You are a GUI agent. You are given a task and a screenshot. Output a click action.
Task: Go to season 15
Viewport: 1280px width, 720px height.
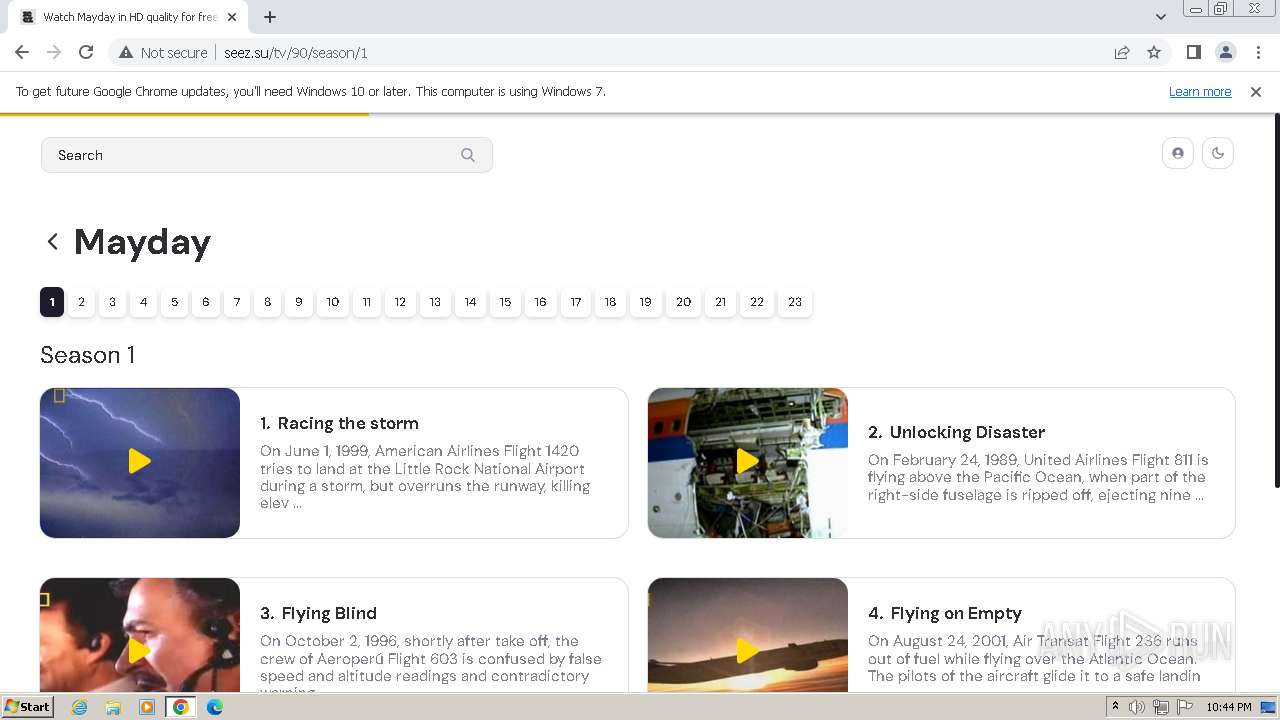tap(505, 302)
